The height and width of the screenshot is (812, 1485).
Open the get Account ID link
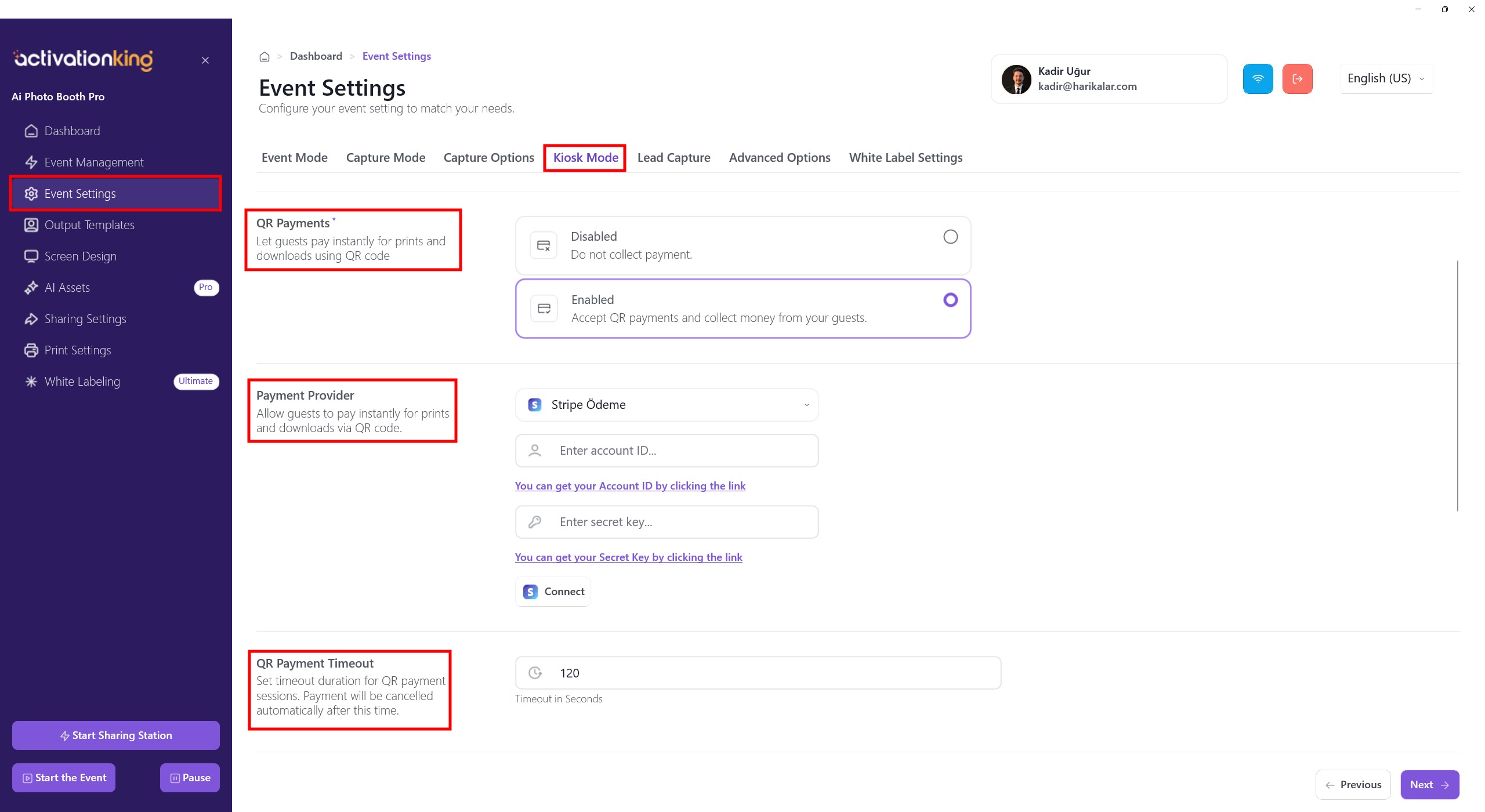tap(630, 486)
